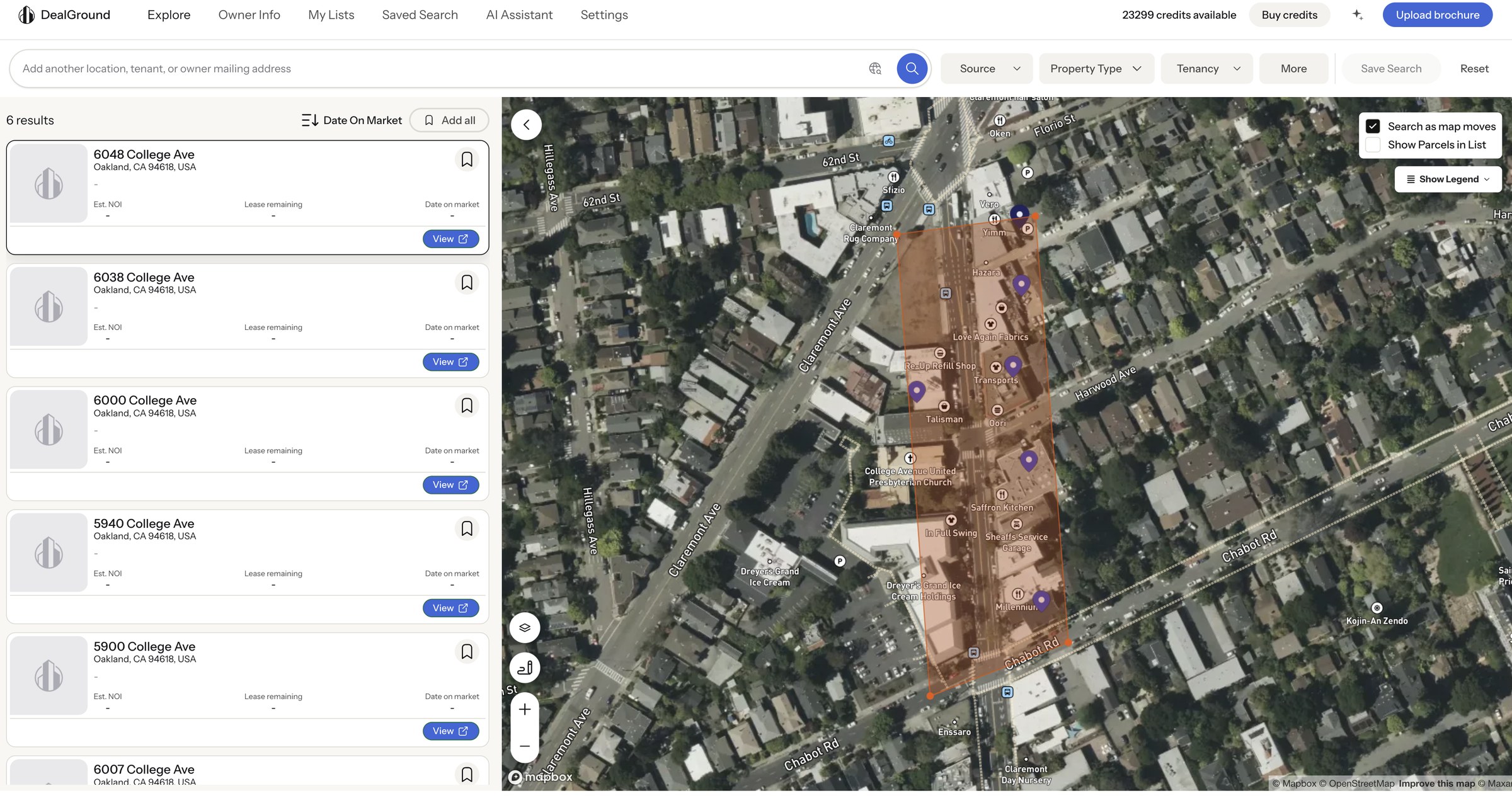Bookmark 6007 College Ave listing
Viewport: 1512px width, 803px height.
[x=467, y=774]
